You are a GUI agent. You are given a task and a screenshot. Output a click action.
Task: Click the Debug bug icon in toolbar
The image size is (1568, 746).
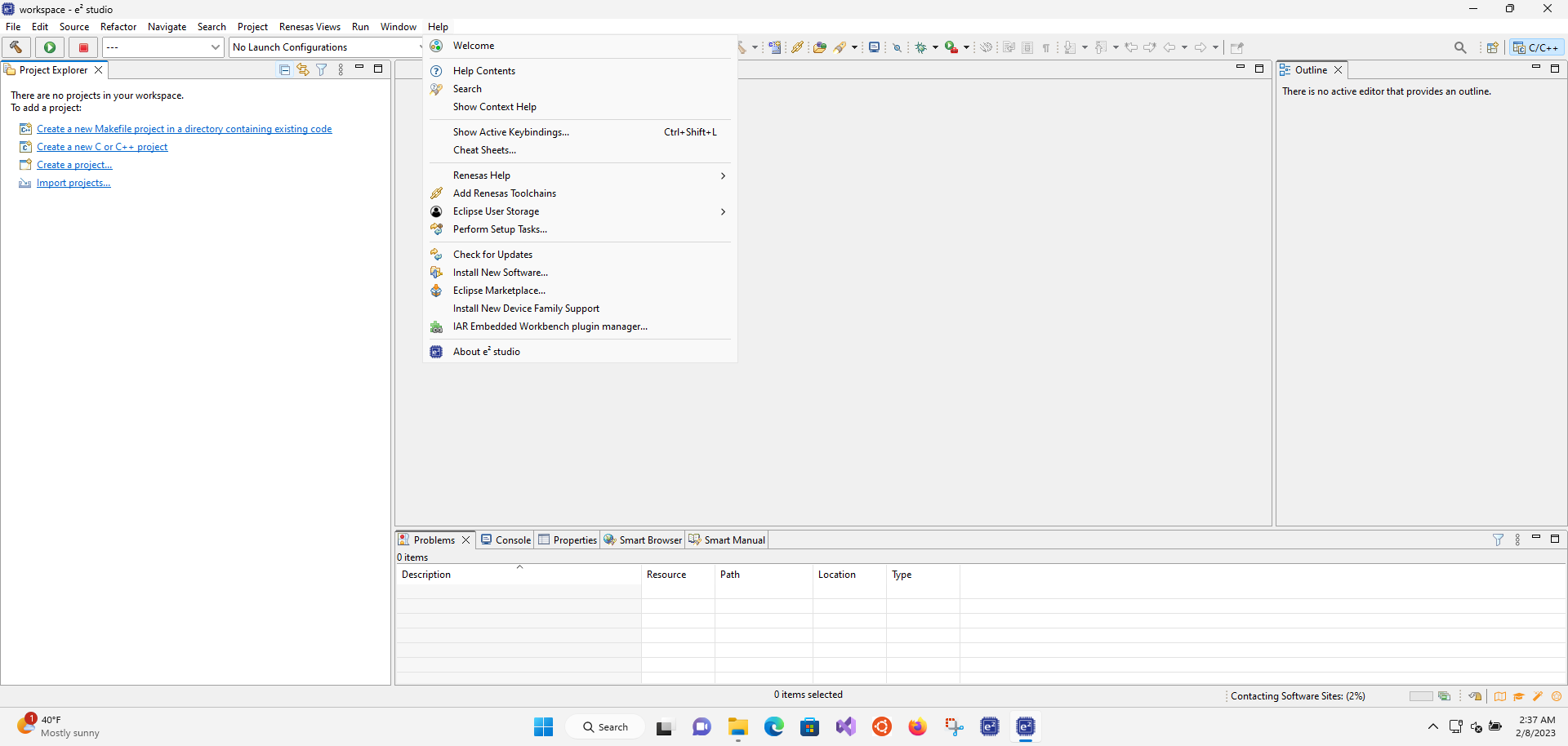(921, 47)
